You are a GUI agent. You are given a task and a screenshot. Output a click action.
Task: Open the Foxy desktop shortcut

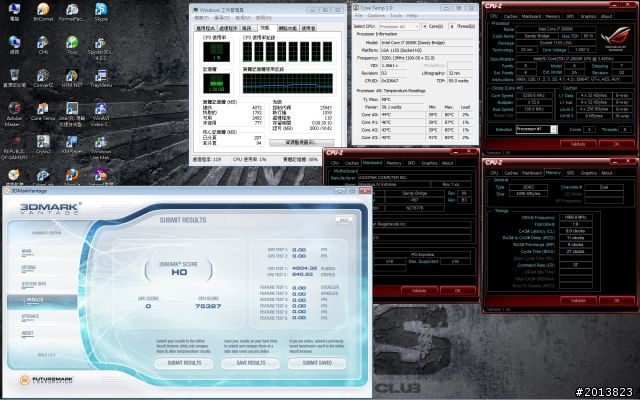click(72, 45)
